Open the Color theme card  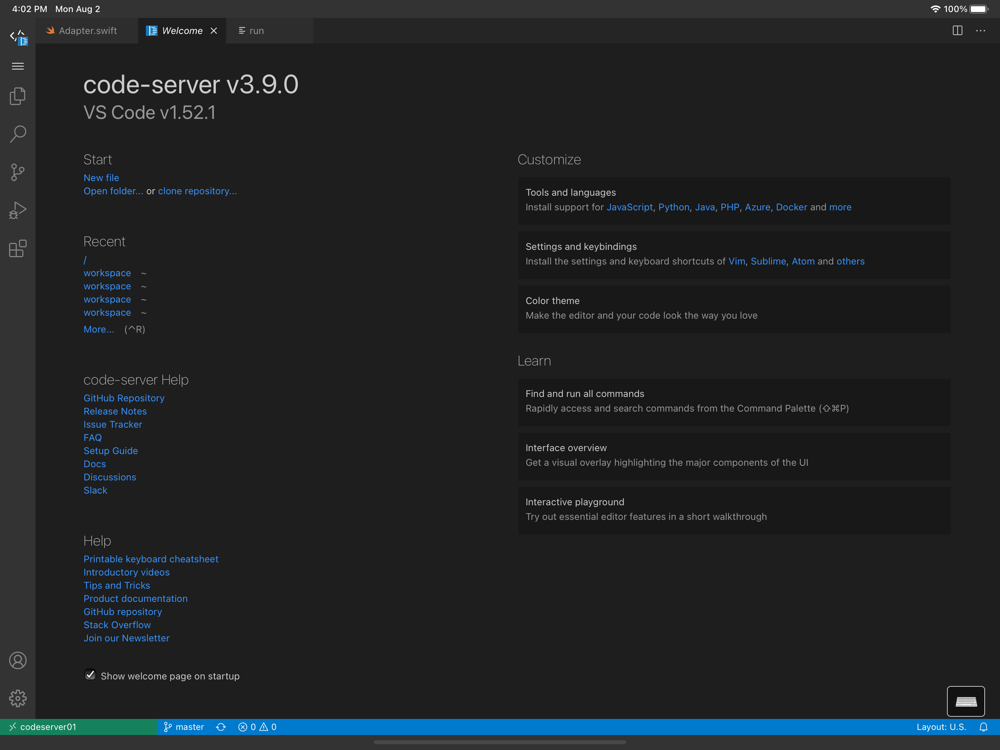pos(733,309)
